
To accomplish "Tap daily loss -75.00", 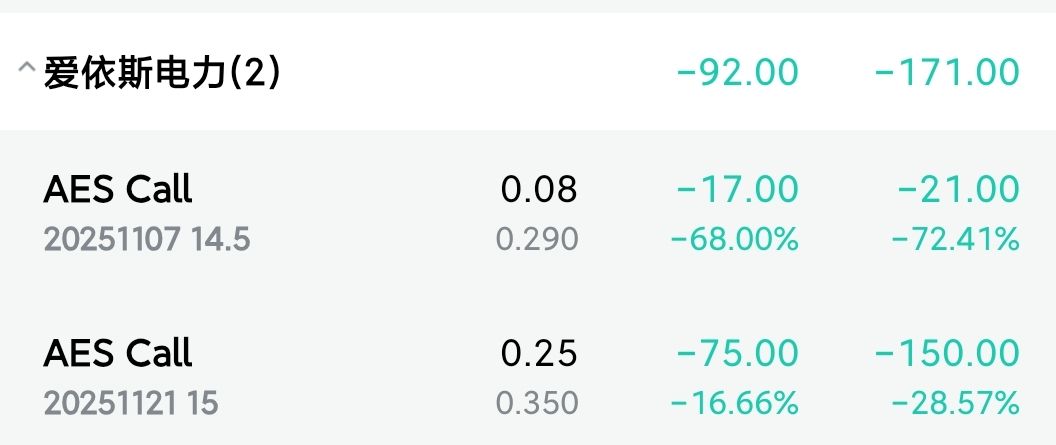I will 737,353.
